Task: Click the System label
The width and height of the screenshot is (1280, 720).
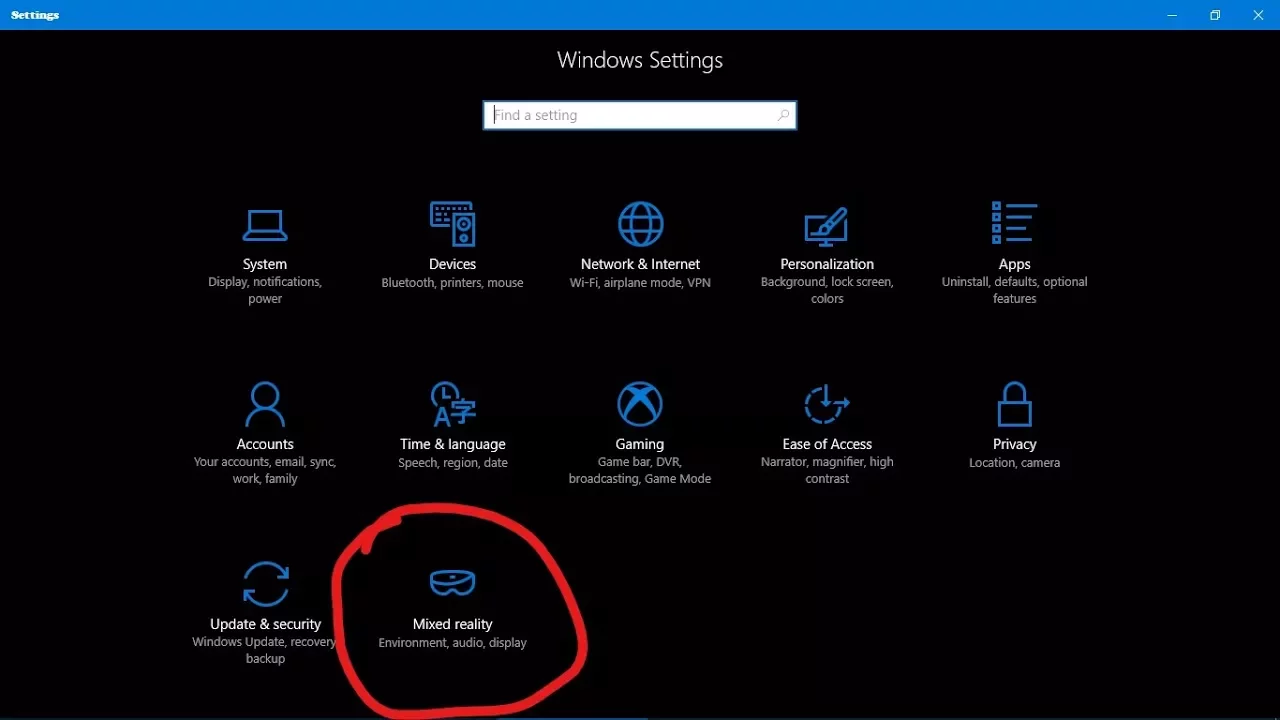Action: 265,264
